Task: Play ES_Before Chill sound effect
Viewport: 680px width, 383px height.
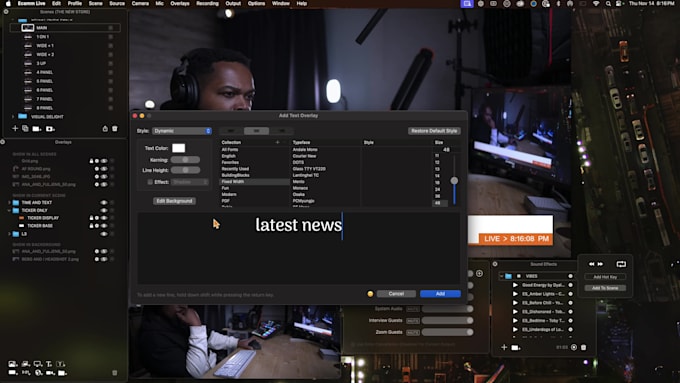Action: pos(515,303)
